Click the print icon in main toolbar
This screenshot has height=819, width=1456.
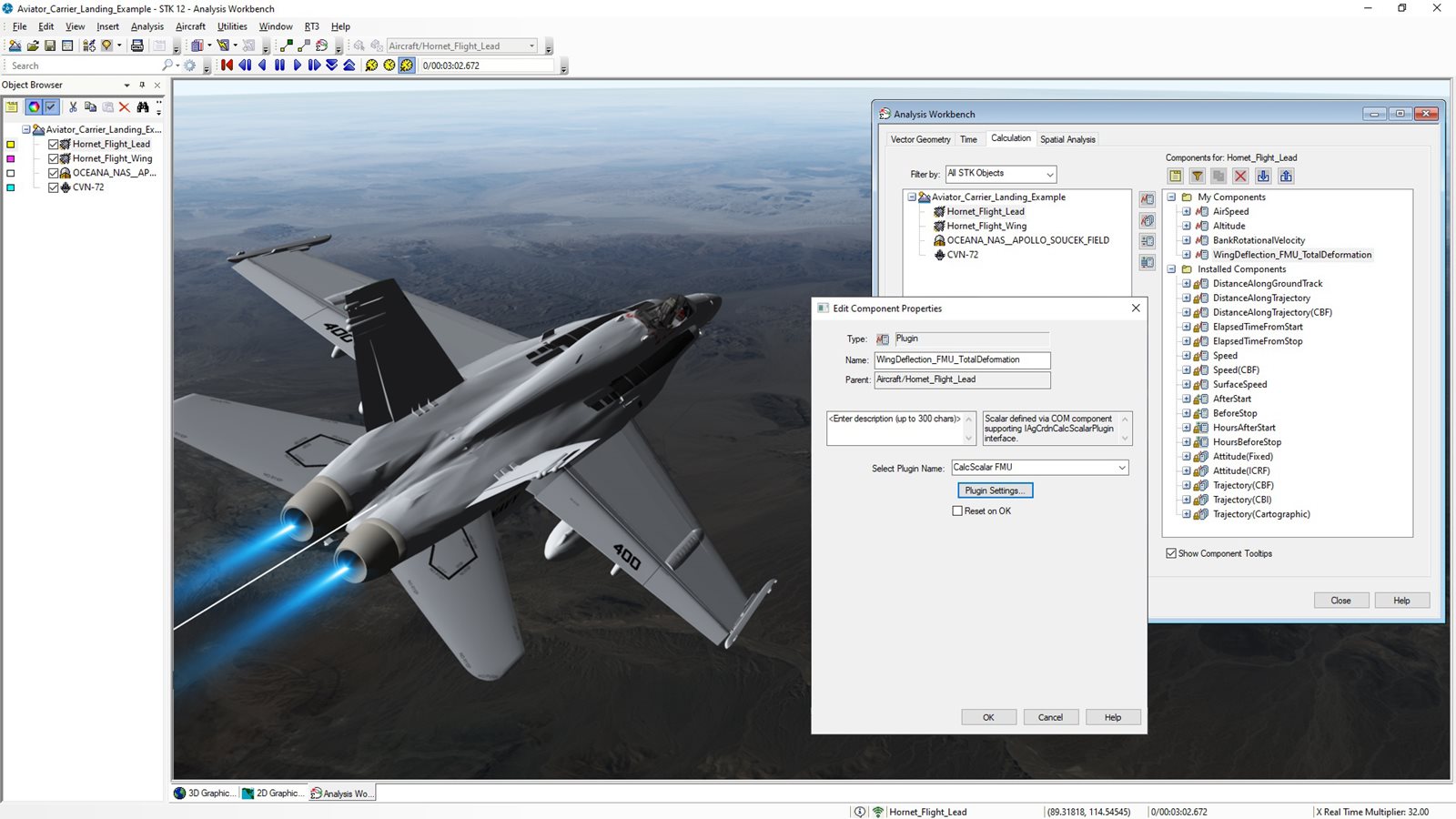click(x=137, y=45)
